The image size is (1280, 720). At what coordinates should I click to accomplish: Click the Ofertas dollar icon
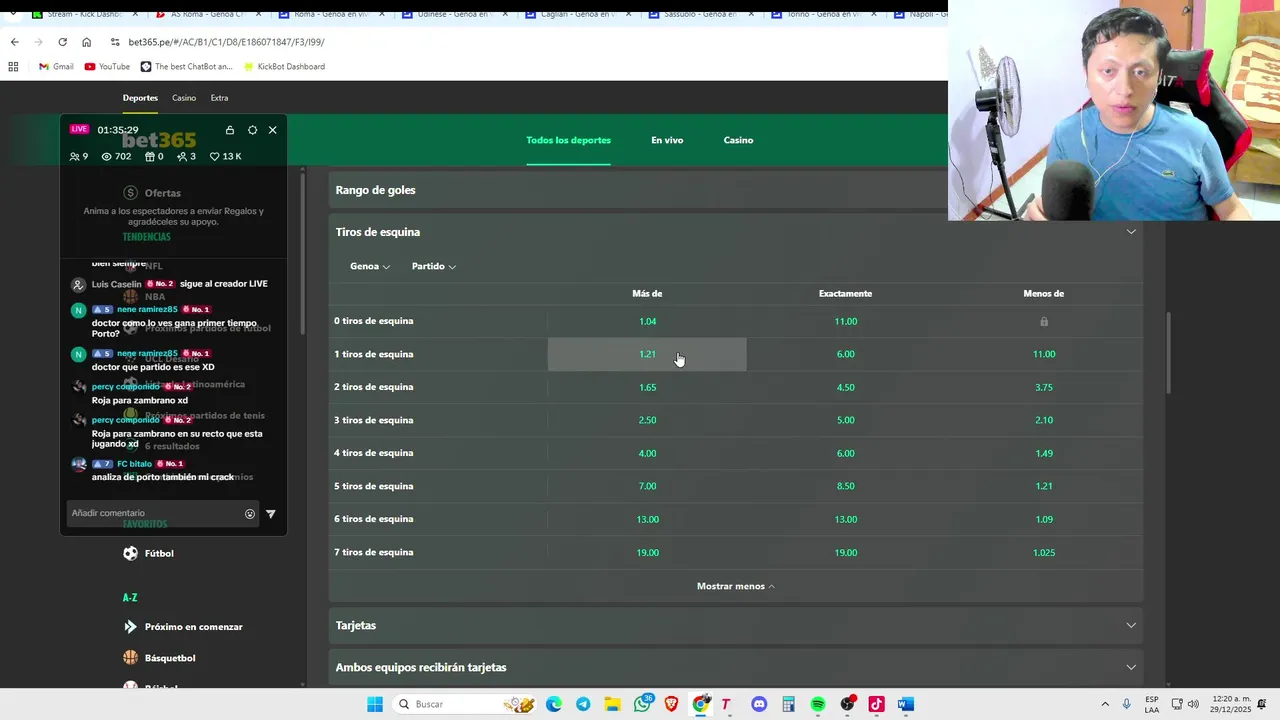130,193
